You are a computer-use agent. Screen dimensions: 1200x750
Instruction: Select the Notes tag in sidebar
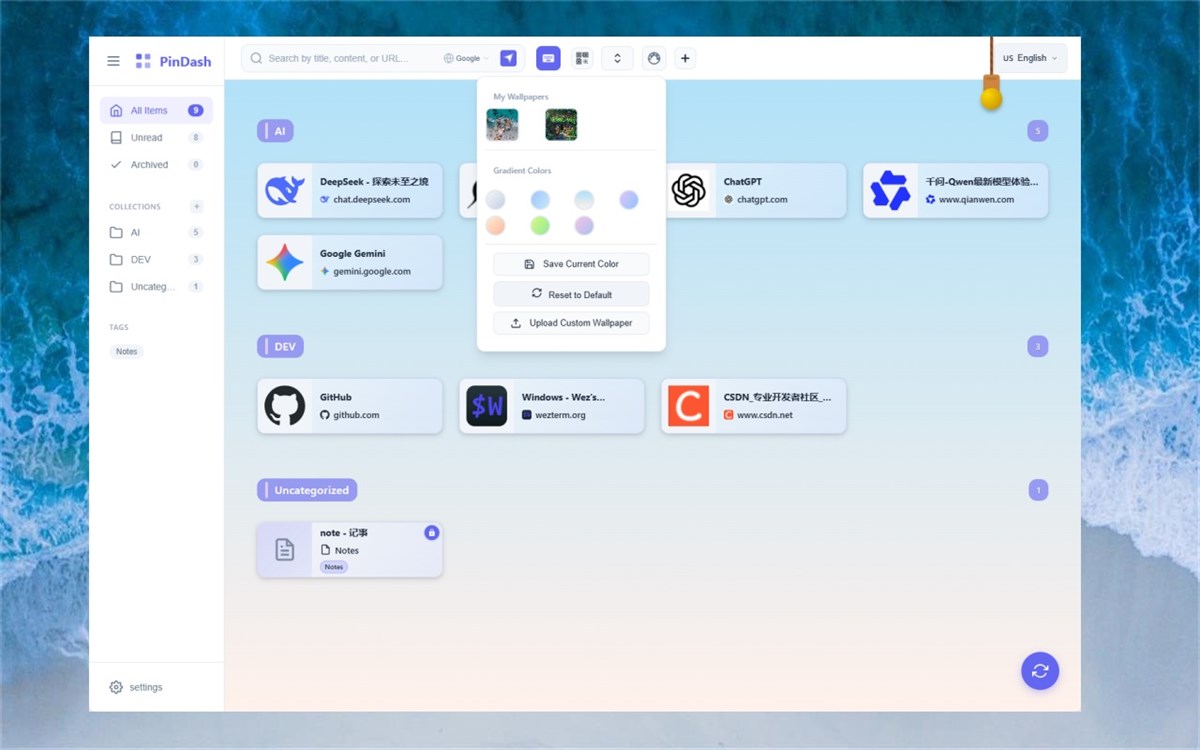(x=127, y=351)
